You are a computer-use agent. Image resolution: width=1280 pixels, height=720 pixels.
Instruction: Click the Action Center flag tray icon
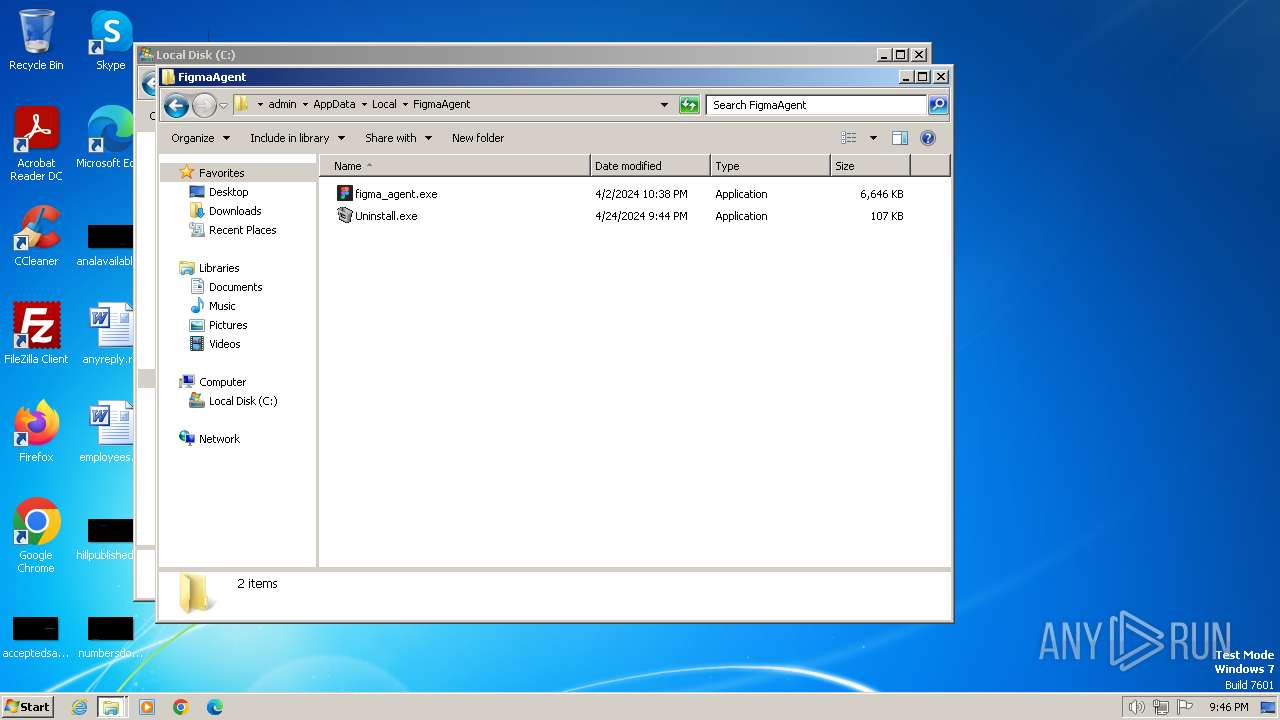coord(1185,707)
